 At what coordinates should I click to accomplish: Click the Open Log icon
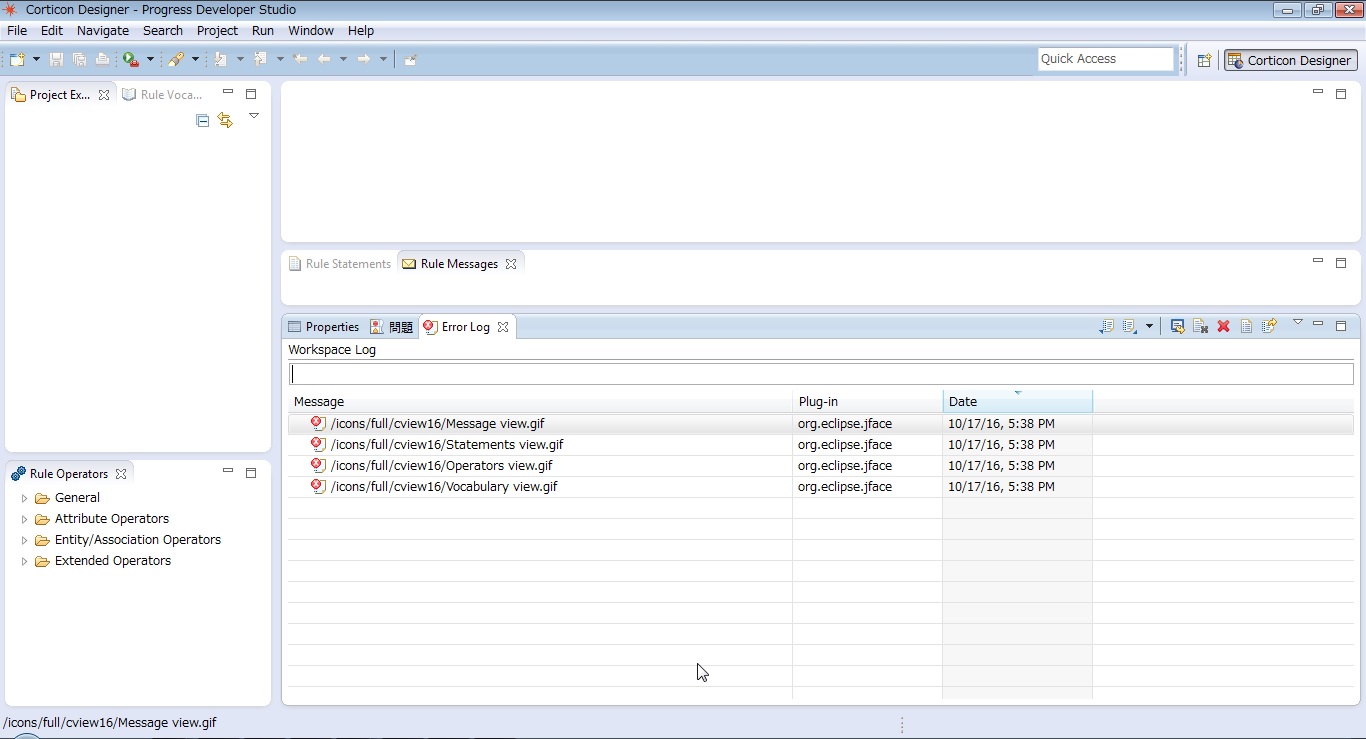point(1246,326)
